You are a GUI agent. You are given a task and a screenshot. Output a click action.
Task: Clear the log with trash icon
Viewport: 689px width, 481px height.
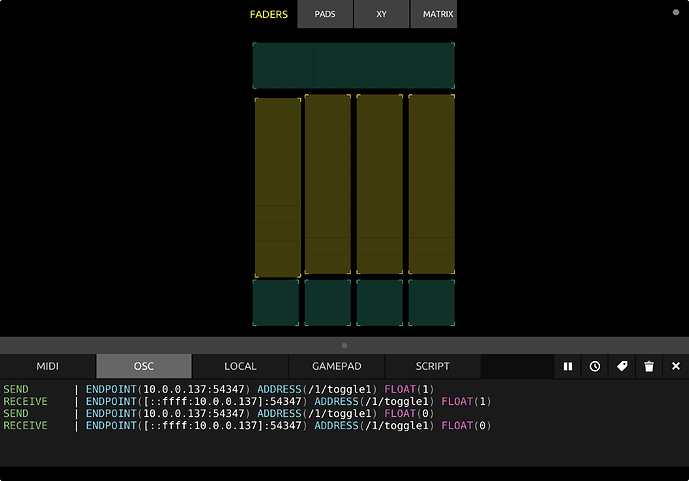(x=649, y=367)
